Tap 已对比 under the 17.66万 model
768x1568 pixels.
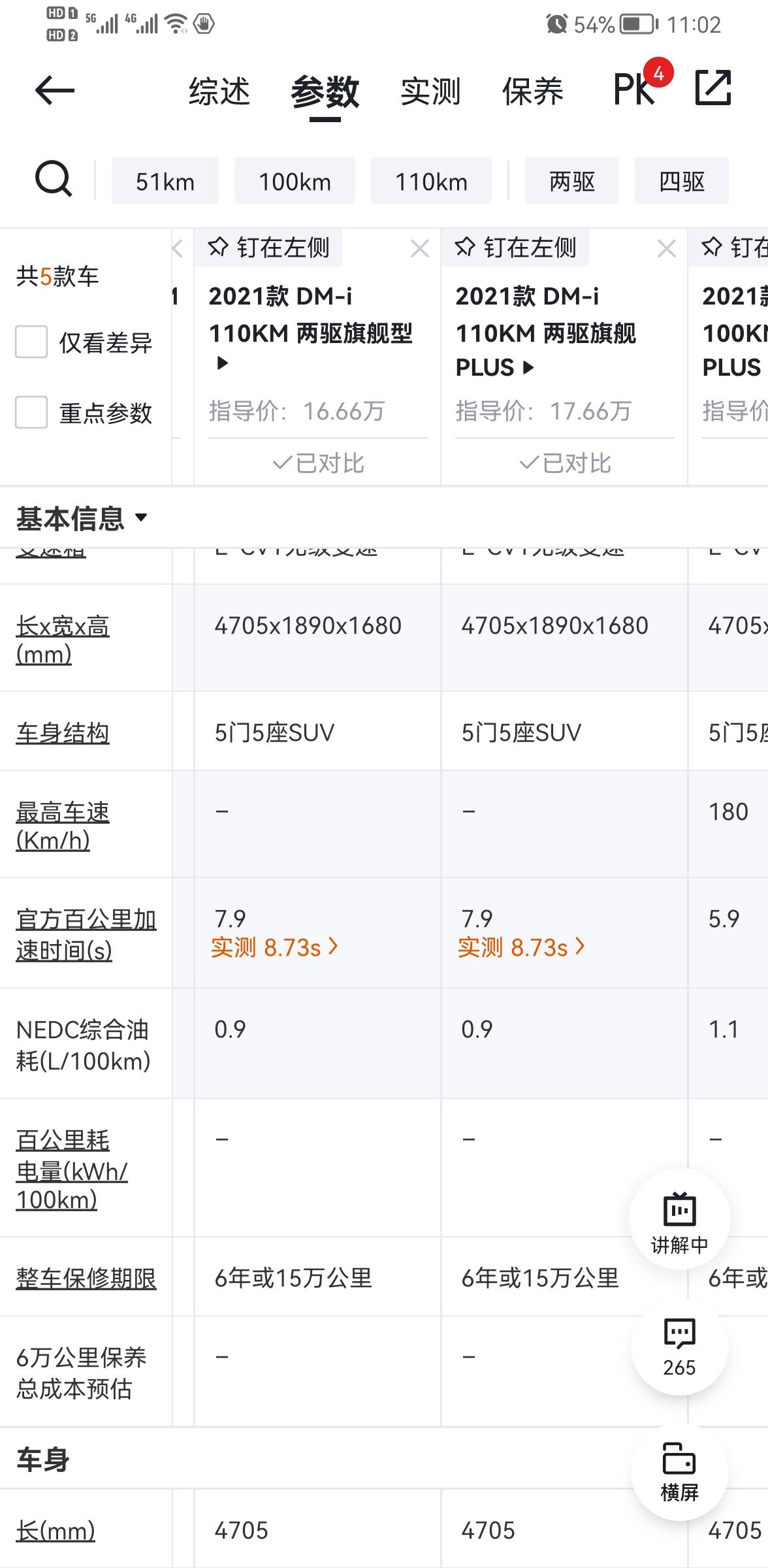click(x=565, y=463)
